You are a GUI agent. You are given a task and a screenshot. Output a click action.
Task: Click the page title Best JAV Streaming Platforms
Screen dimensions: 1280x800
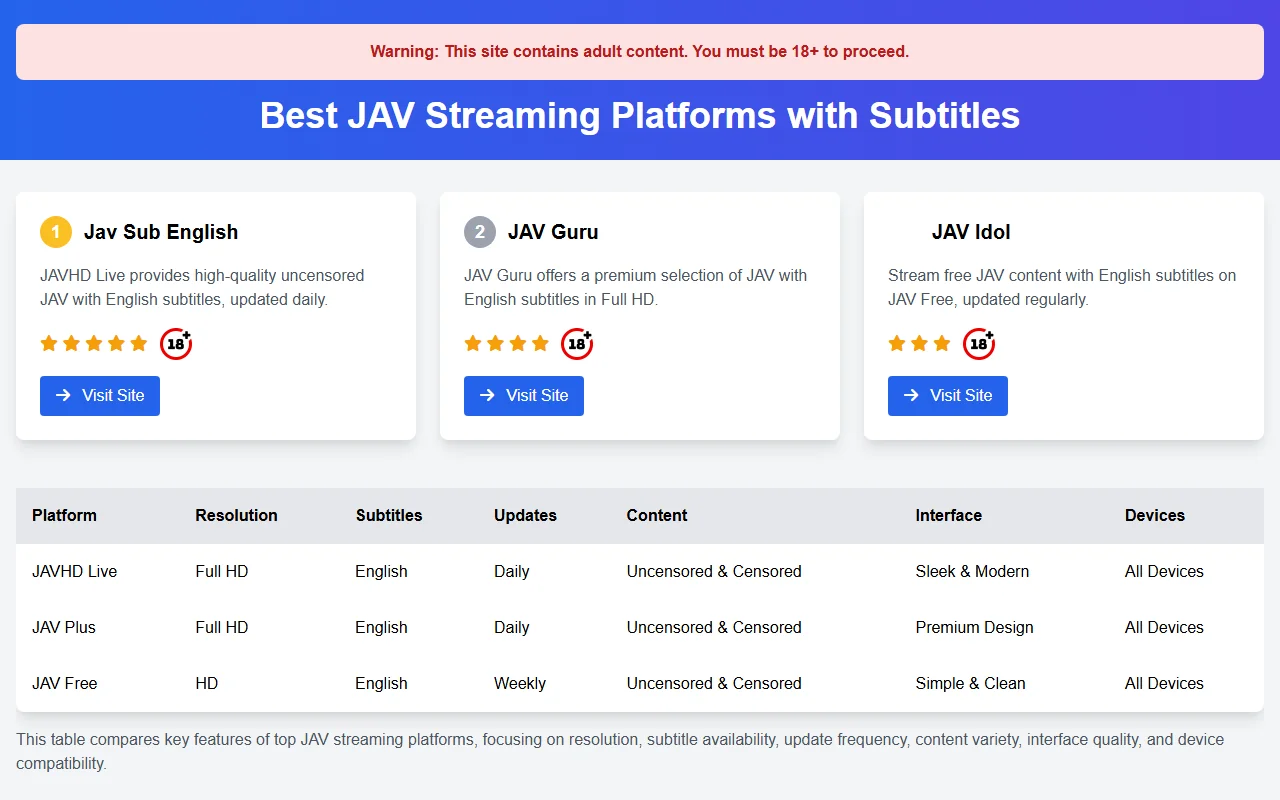coord(640,115)
